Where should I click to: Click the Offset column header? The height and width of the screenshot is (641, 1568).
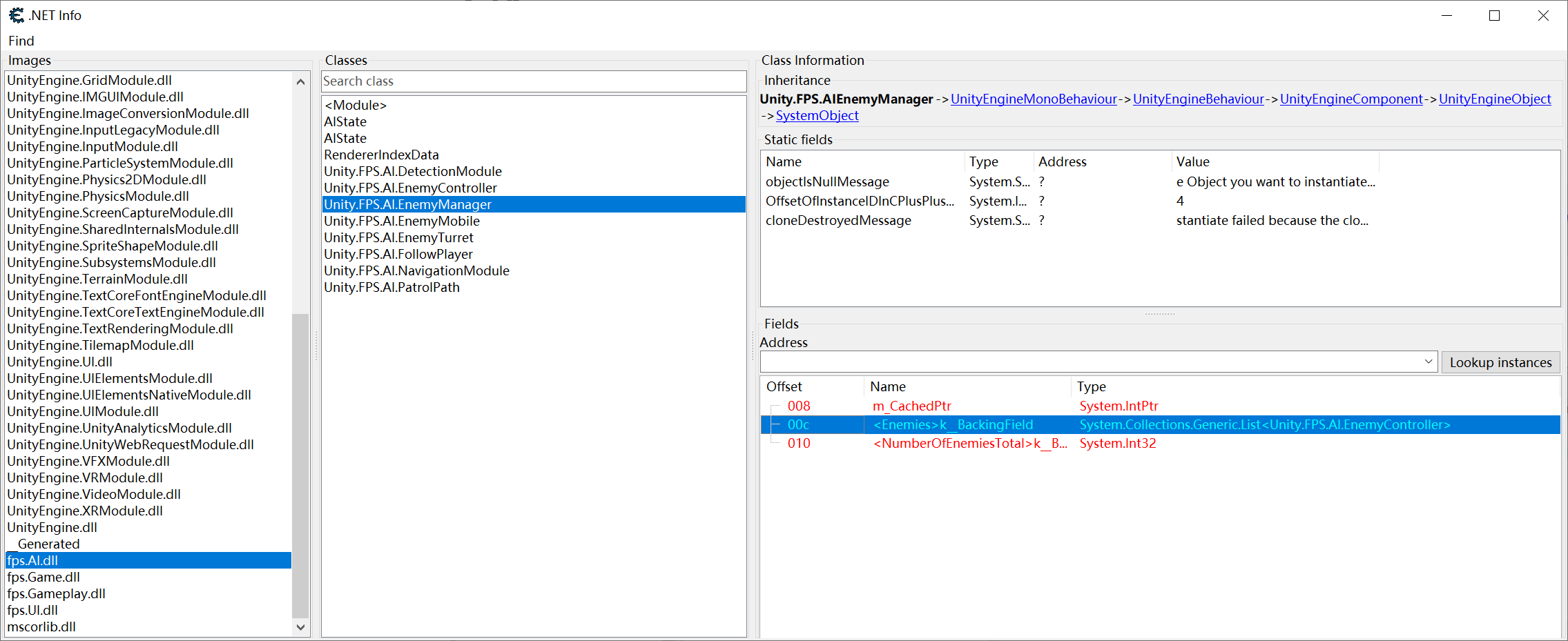click(812, 387)
